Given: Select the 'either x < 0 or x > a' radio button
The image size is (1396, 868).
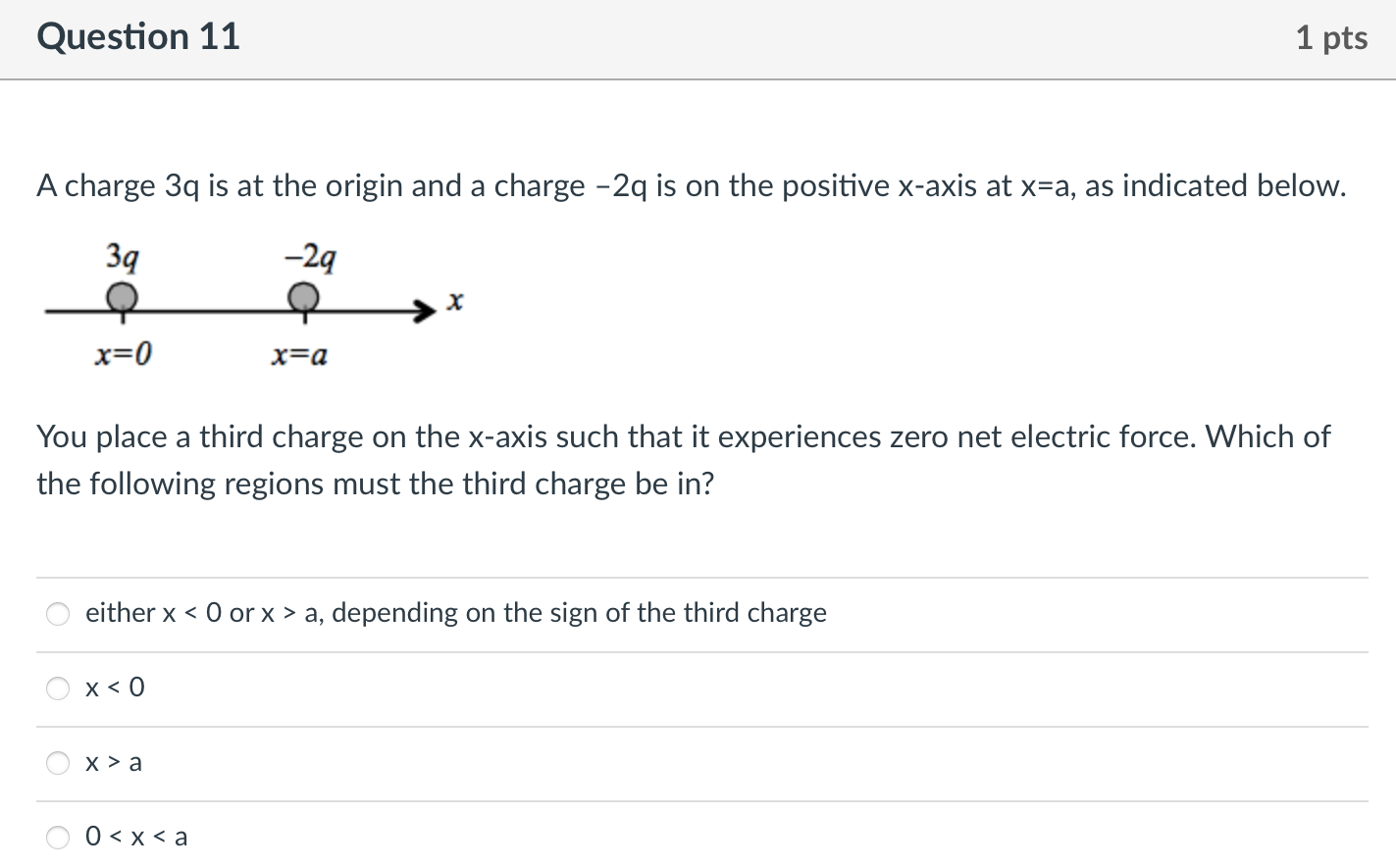Looking at the screenshot, I should tap(59, 614).
